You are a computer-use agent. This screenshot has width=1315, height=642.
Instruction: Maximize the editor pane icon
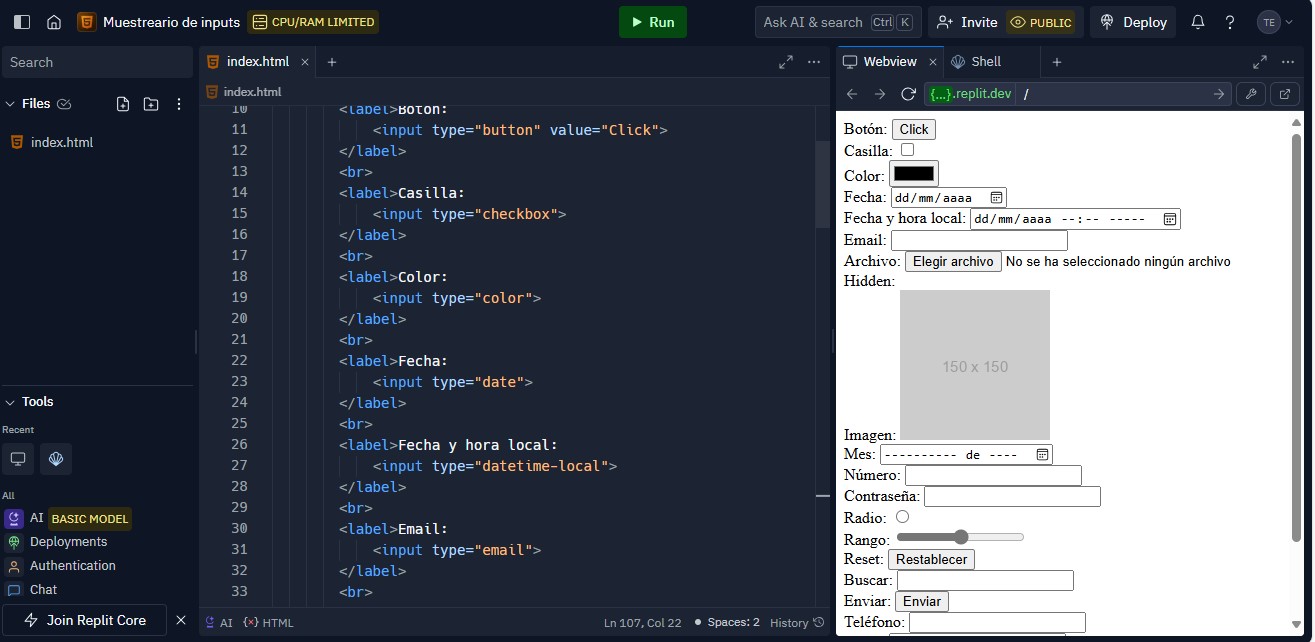pyautogui.click(x=786, y=62)
